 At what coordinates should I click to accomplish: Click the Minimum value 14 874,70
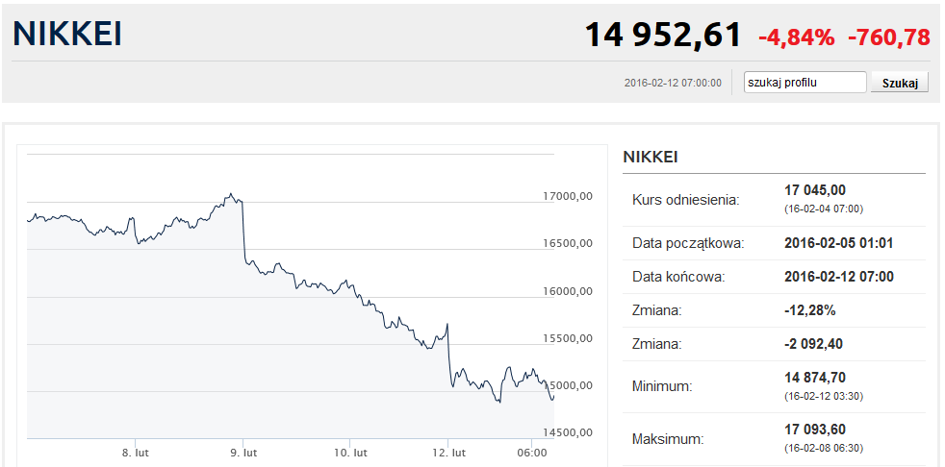[x=816, y=376]
